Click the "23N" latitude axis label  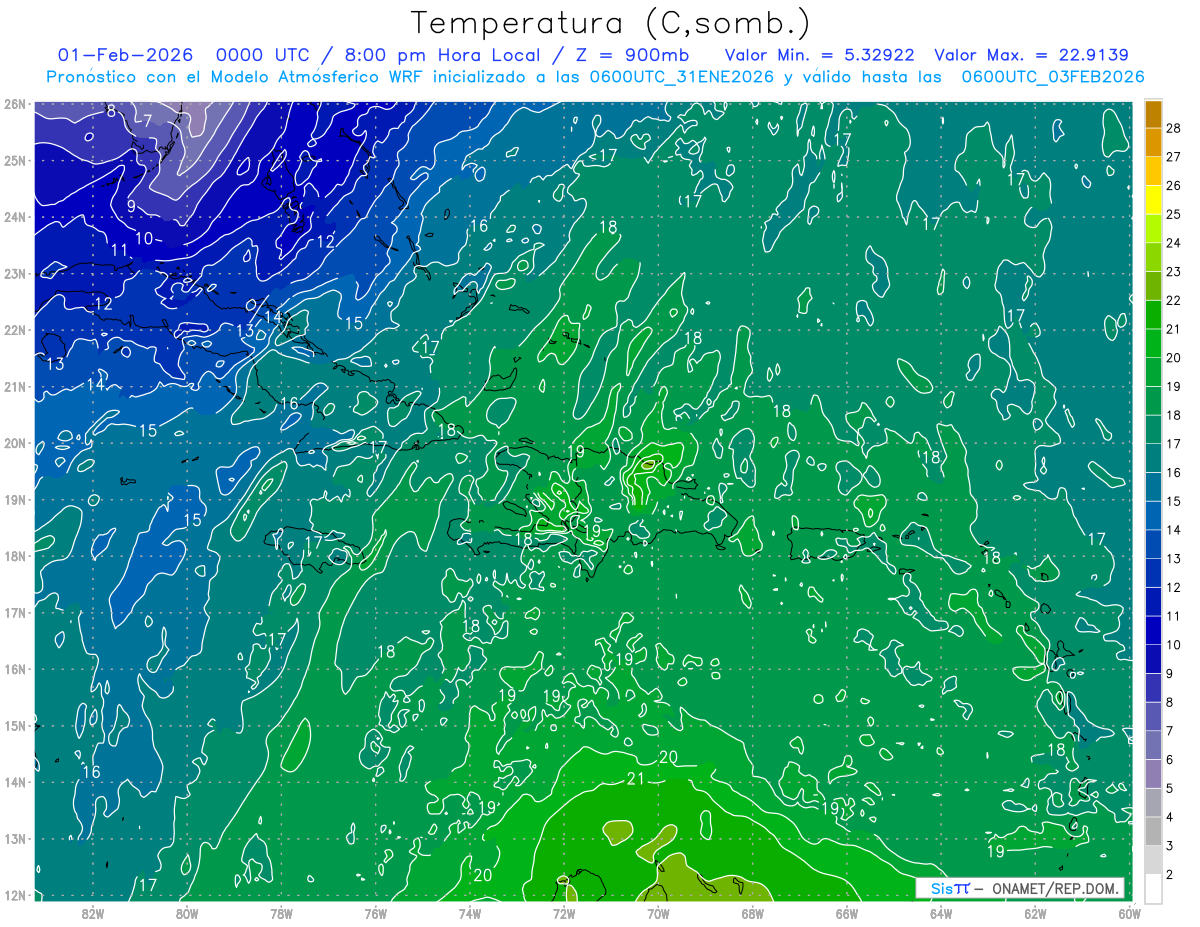pos(15,273)
